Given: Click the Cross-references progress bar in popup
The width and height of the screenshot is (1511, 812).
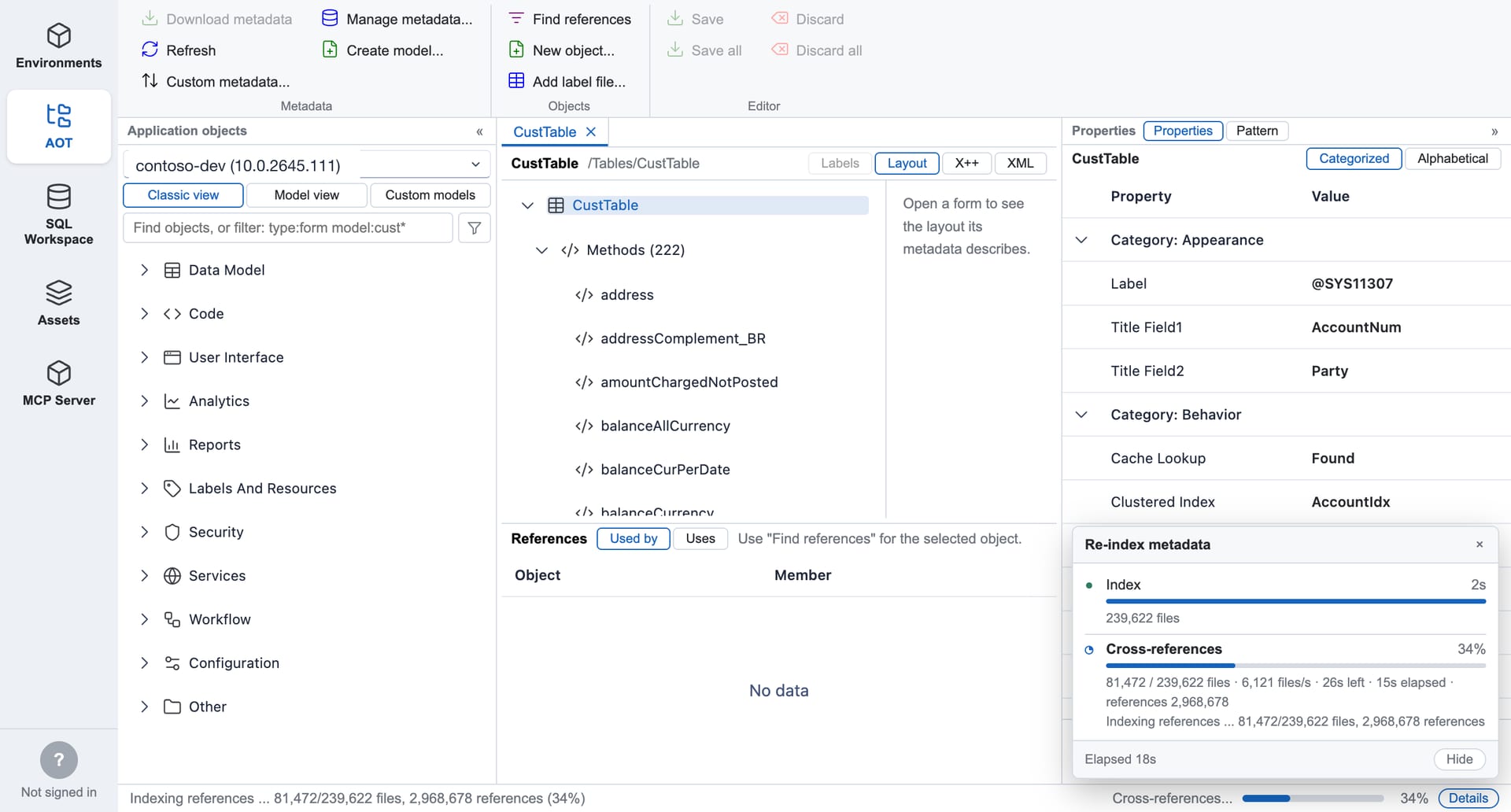Looking at the screenshot, I should [x=1295, y=666].
